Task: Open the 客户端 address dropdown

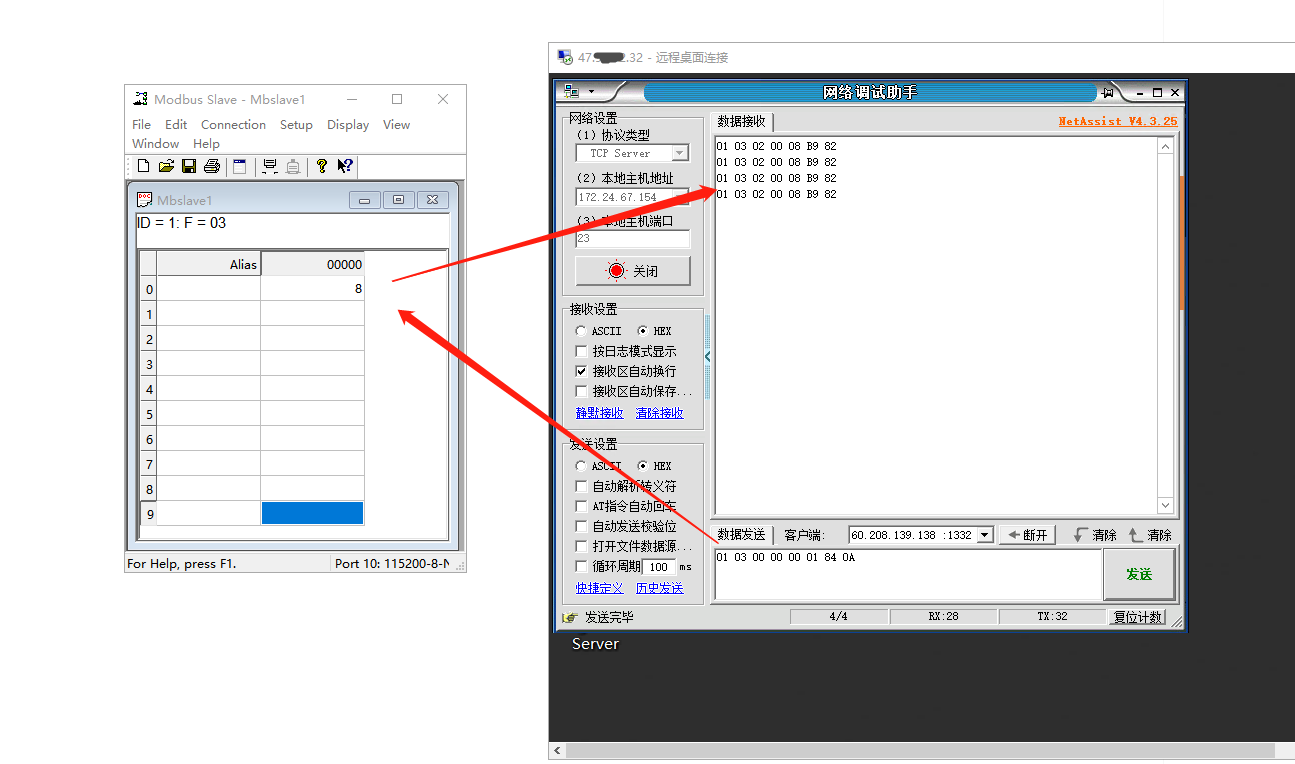Action: click(984, 535)
